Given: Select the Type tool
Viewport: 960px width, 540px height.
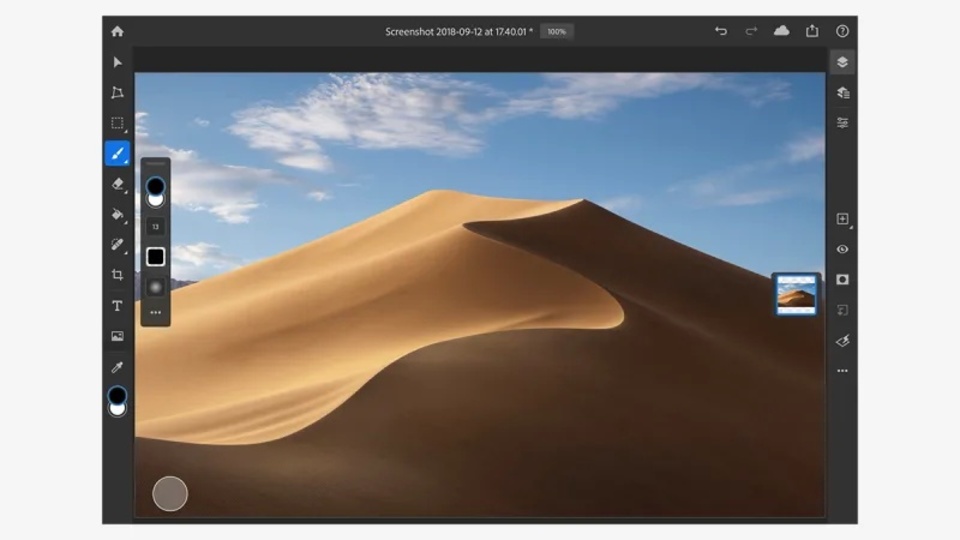Looking at the screenshot, I should pos(117,306).
